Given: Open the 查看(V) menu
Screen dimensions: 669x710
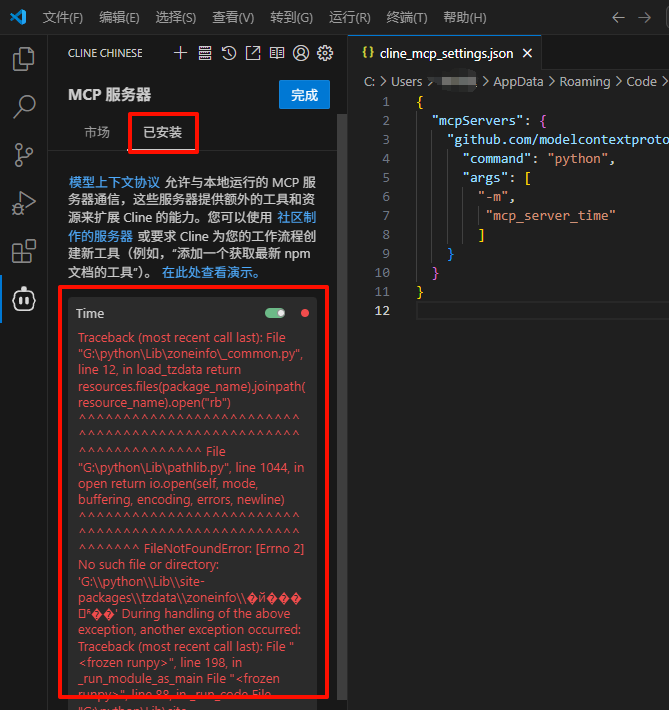Looking at the screenshot, I should point(233,18).
